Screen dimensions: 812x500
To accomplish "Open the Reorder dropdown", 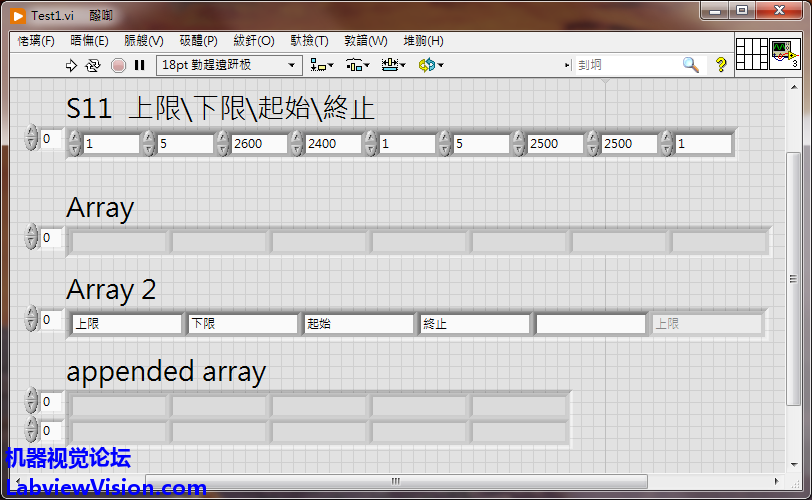I will 430,65.
